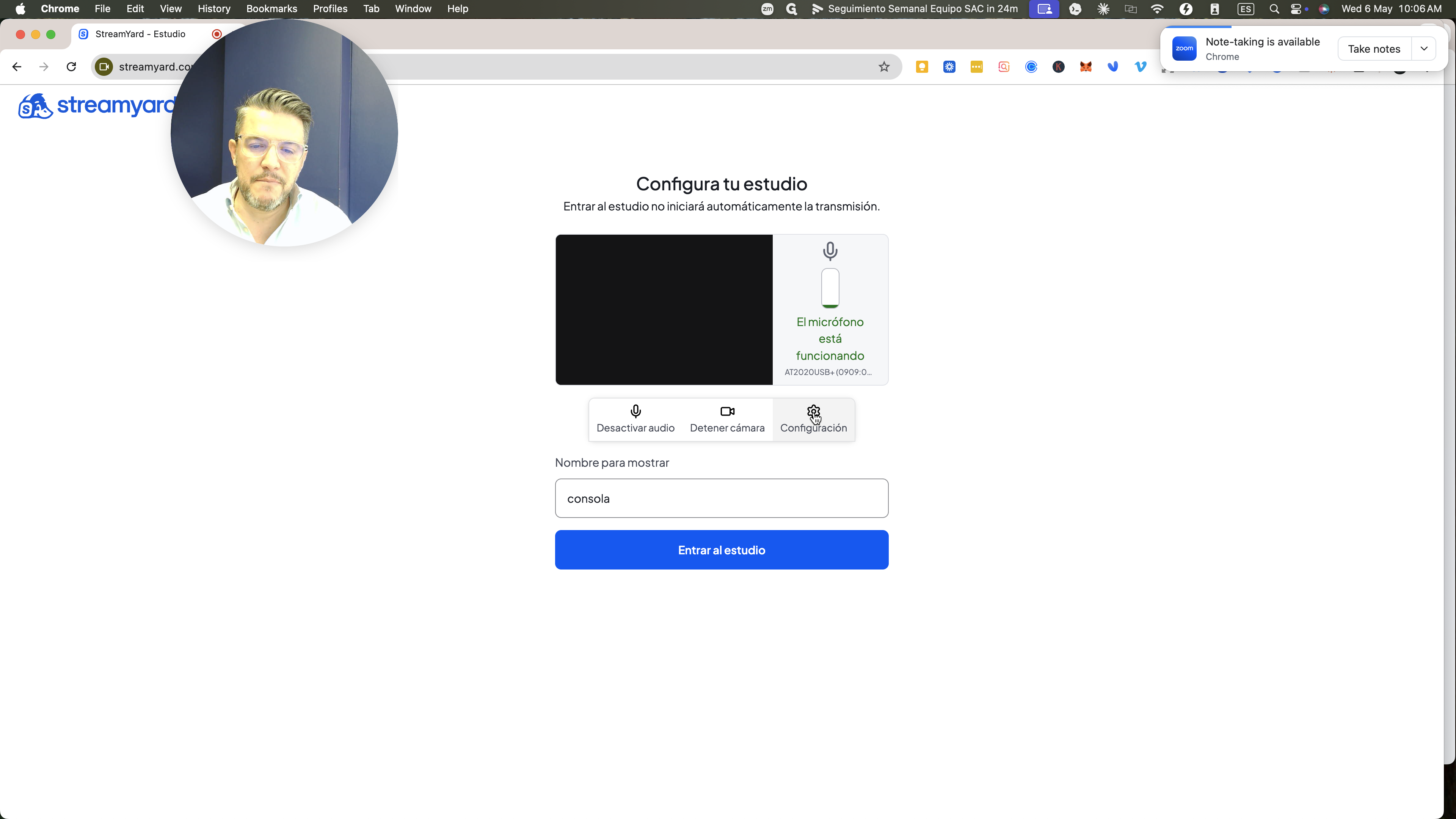
Task: Click the Take notes button
Action: point(1374,49)
